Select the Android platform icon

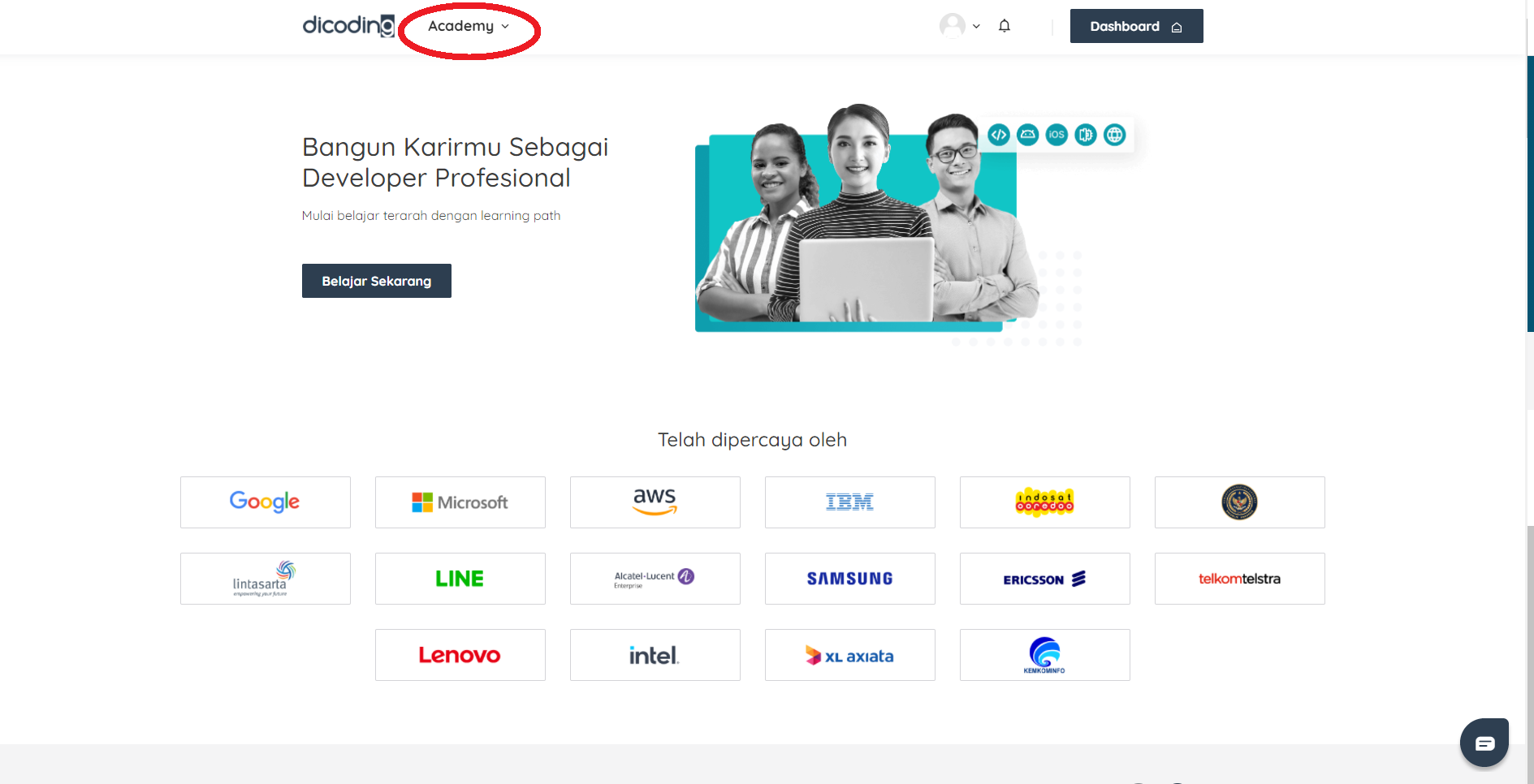1027,135
